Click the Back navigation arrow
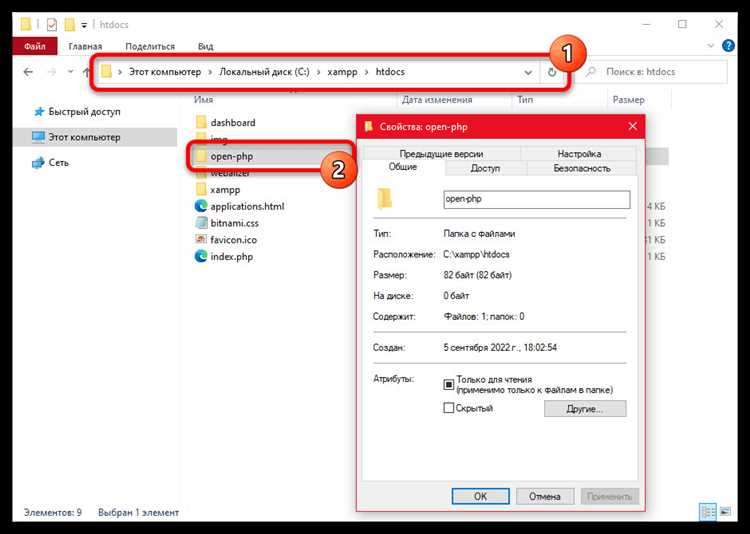Image resolution: width=750 pixels, height=534 pixels. point(28,72)
